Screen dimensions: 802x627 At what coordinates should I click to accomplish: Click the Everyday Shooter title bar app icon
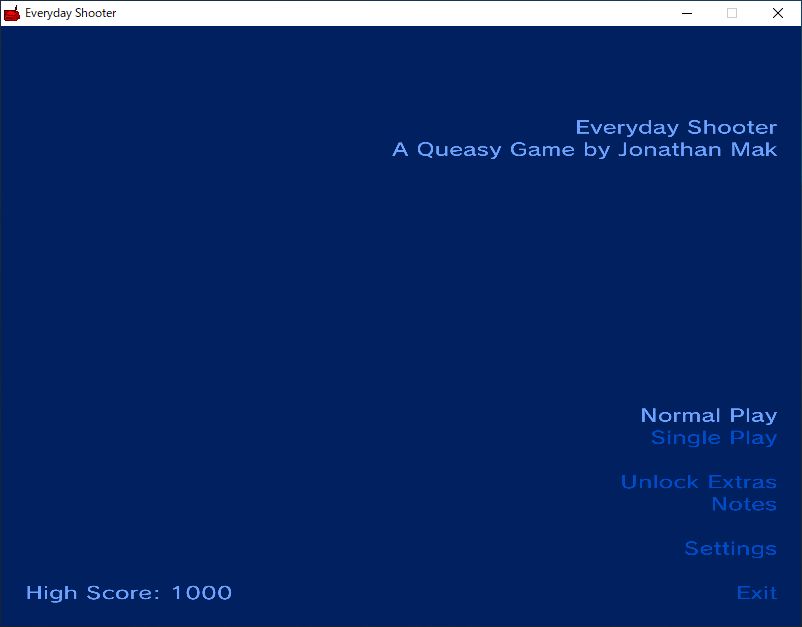click(12, 13)
